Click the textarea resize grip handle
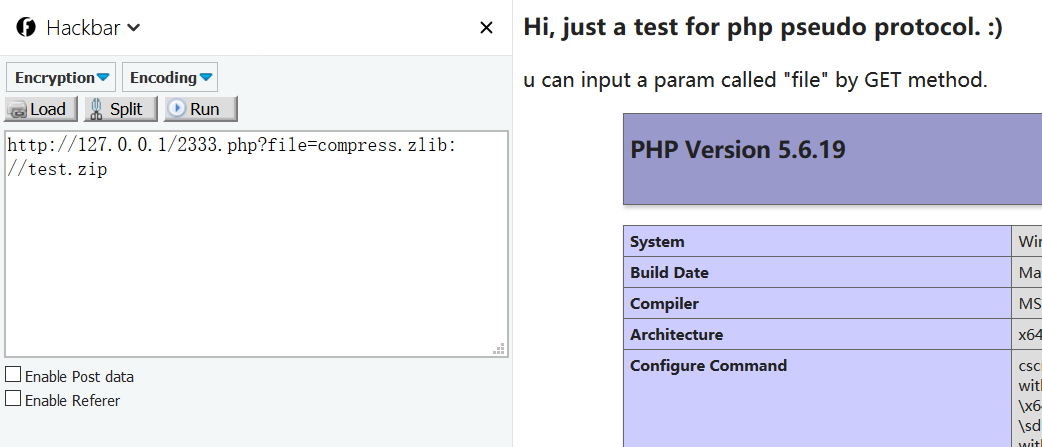Image resolution: width=1042 pixels, height=447 pixels. [499, 349]
